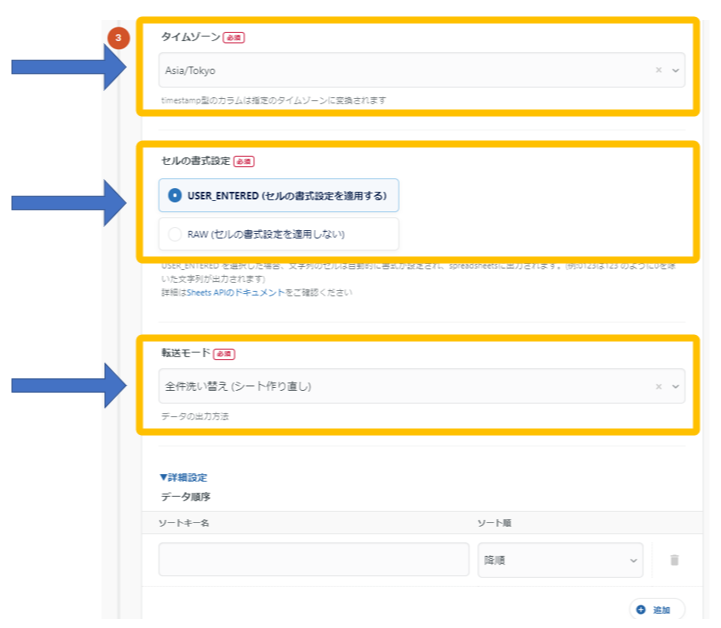This screenshot has width=721, height=628.
Task: Expand the 転送モード dropdown chevron
Action: click(x=675, y=386)
